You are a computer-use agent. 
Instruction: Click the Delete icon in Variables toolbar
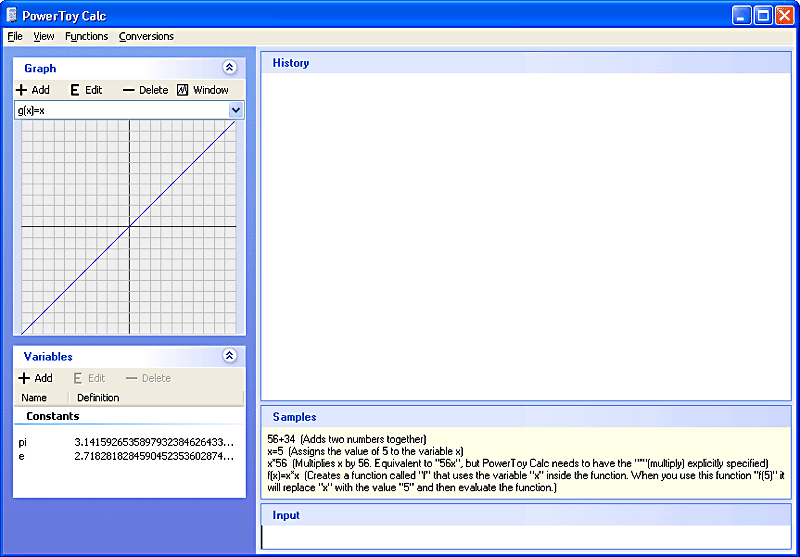132,378
